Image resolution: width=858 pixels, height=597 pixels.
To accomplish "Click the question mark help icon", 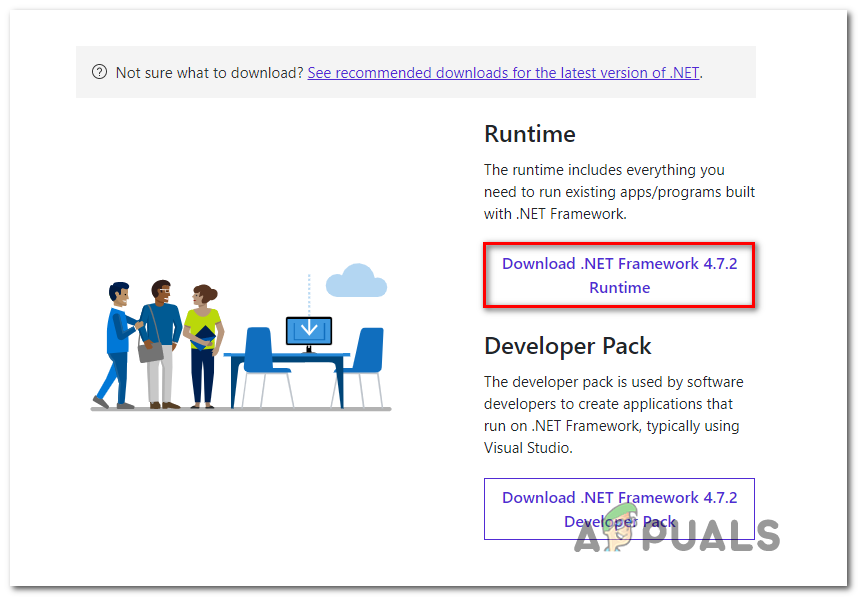I will point(99,72).
